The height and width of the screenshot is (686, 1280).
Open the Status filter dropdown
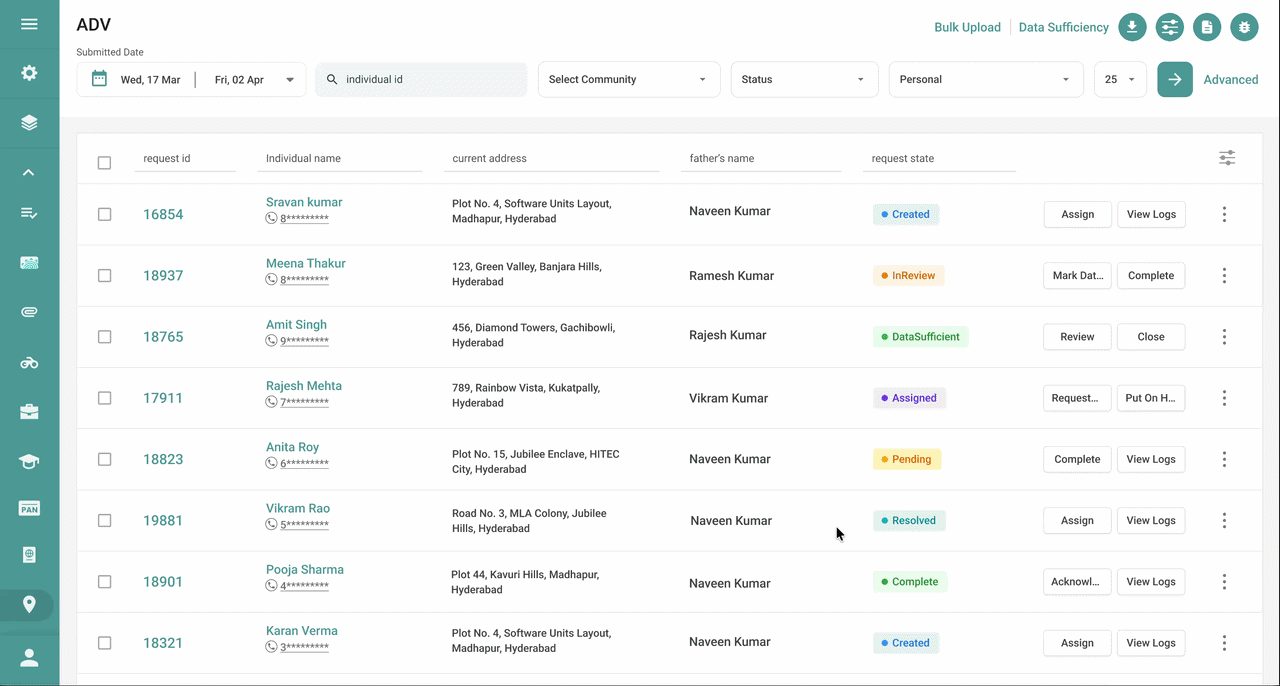tap(804, 79)
